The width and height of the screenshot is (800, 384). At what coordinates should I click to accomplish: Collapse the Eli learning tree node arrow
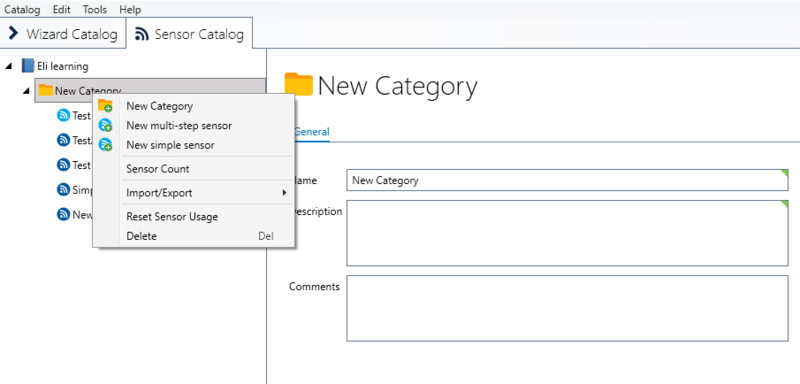tap(9, 66)
